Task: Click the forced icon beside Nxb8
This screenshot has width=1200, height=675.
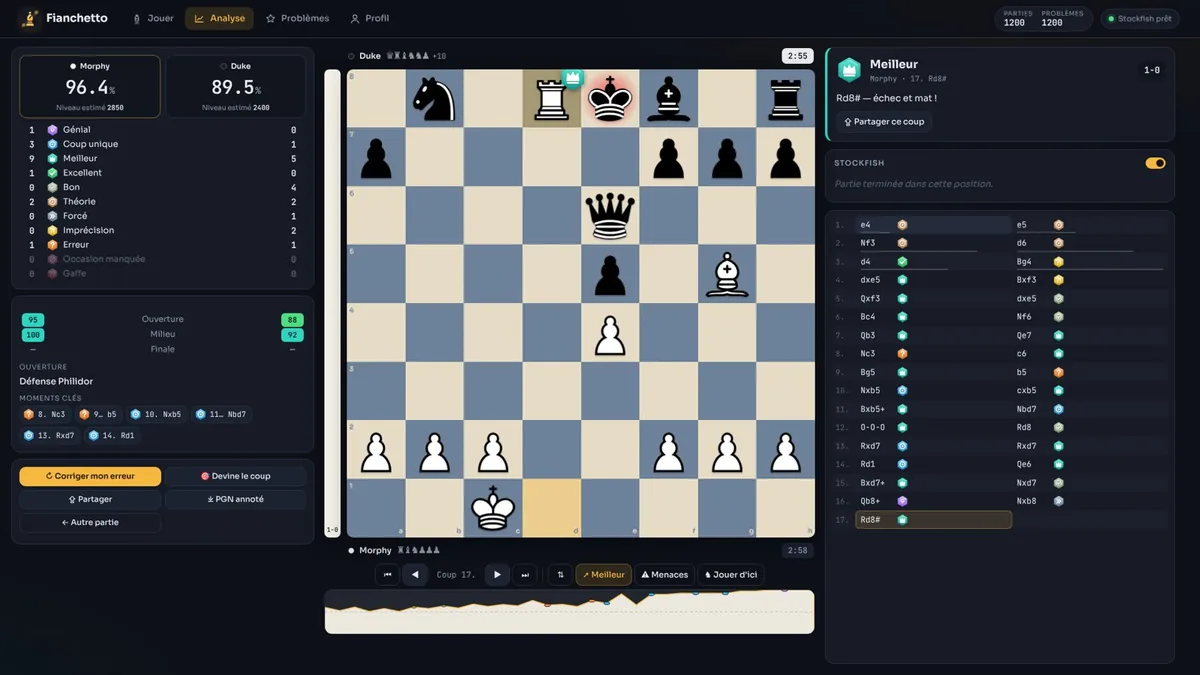Action: click(x=1058, y=501)
